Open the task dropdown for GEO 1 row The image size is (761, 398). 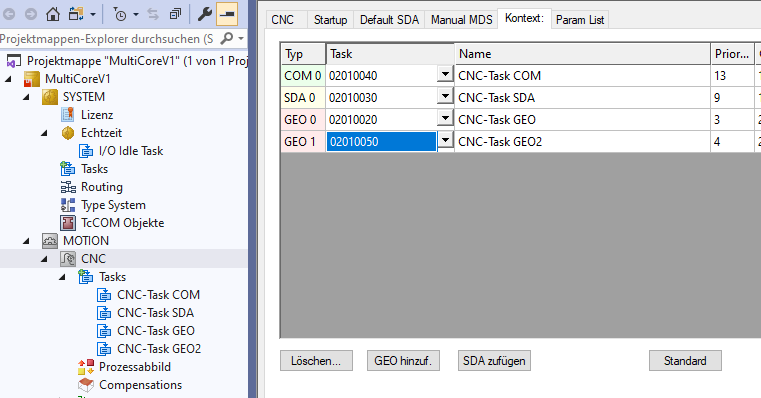coord(445,141)
